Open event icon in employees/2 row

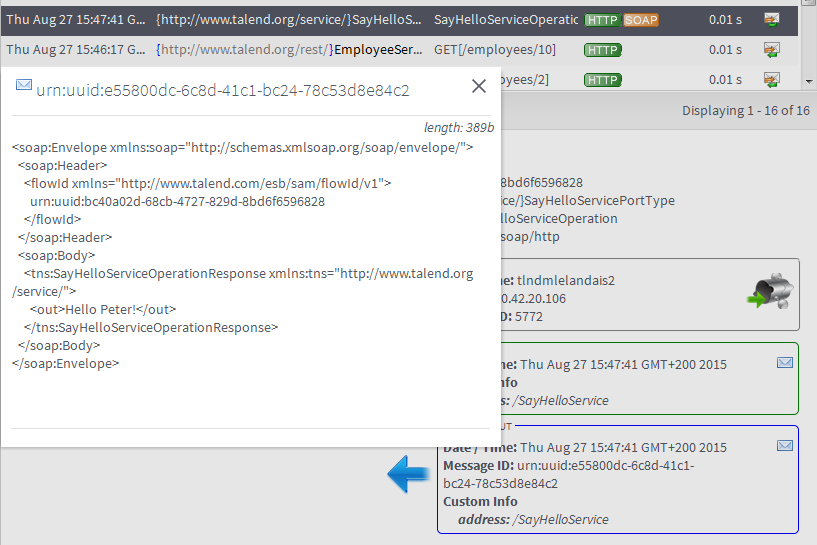[771, 80]
